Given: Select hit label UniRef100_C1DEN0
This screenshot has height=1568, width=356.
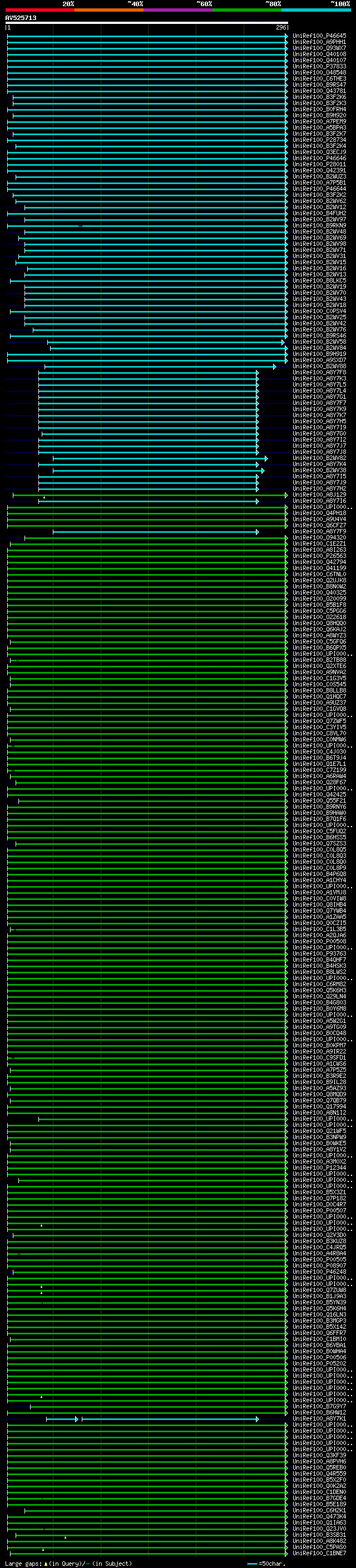Looking at the screenshot, I should coord(319,1492).
